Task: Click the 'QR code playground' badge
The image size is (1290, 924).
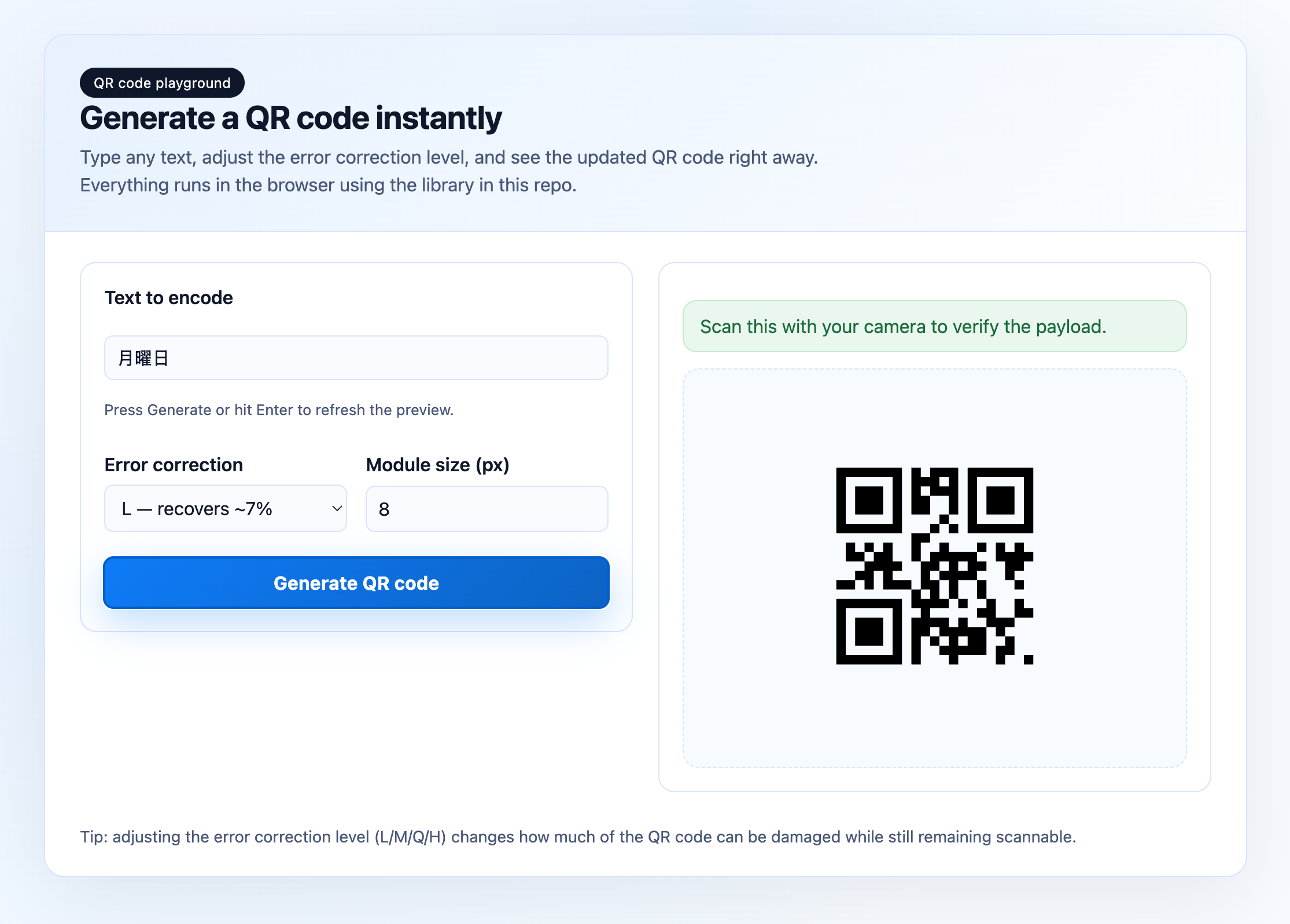Action: [x=162, y=82]
